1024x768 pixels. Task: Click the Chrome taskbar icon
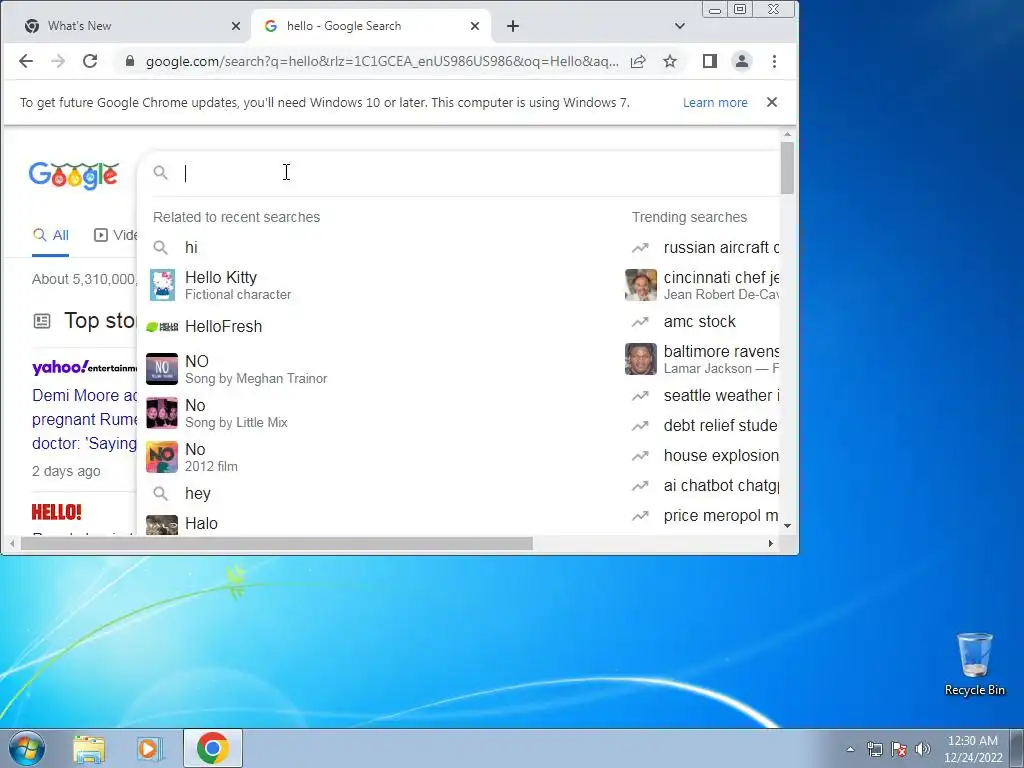213,748
